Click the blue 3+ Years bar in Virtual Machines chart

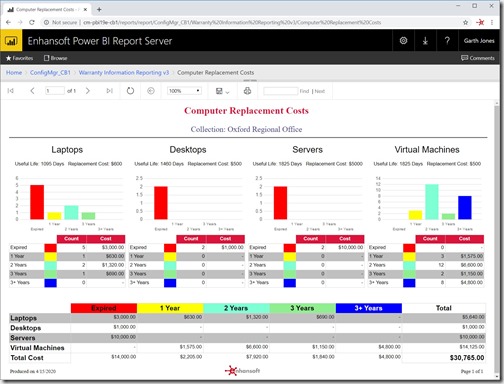[x=465, y=207]
